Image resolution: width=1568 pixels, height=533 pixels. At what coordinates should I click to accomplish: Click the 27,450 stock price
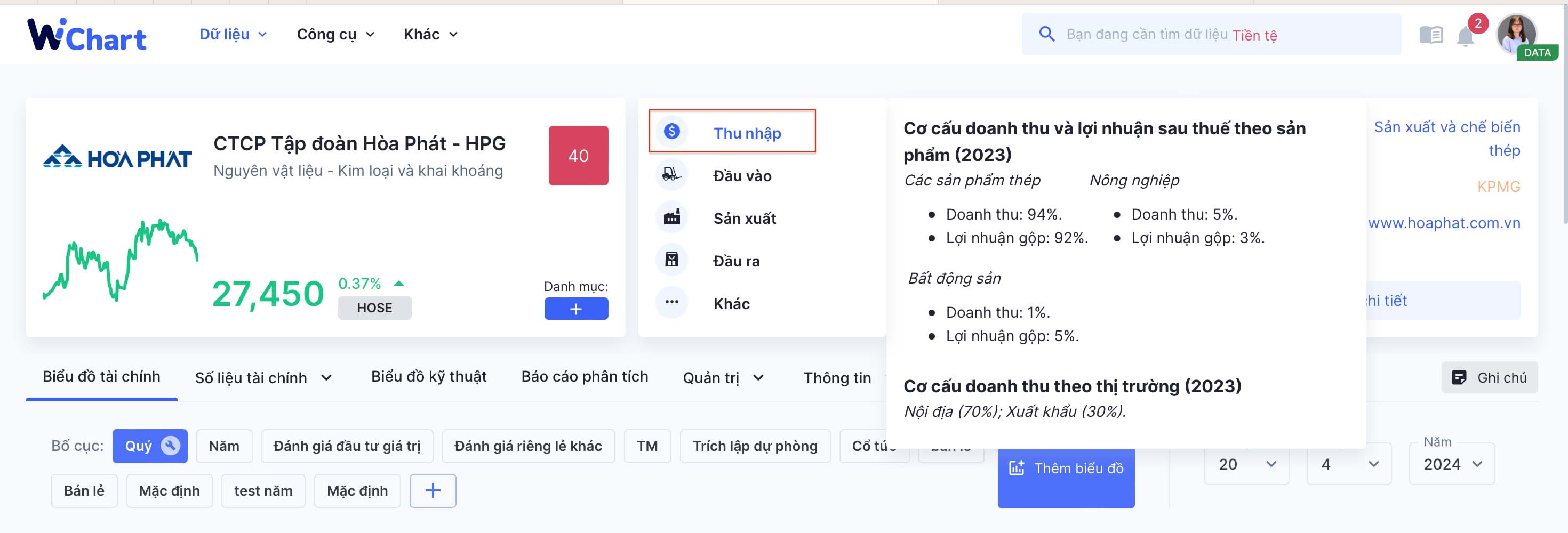[x=268, y=294]
